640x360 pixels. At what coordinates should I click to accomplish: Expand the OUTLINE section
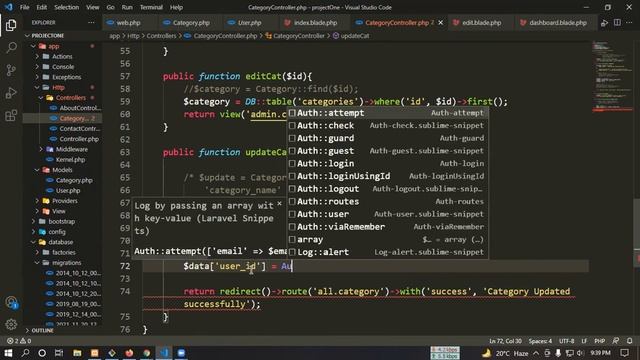point(42,330)
